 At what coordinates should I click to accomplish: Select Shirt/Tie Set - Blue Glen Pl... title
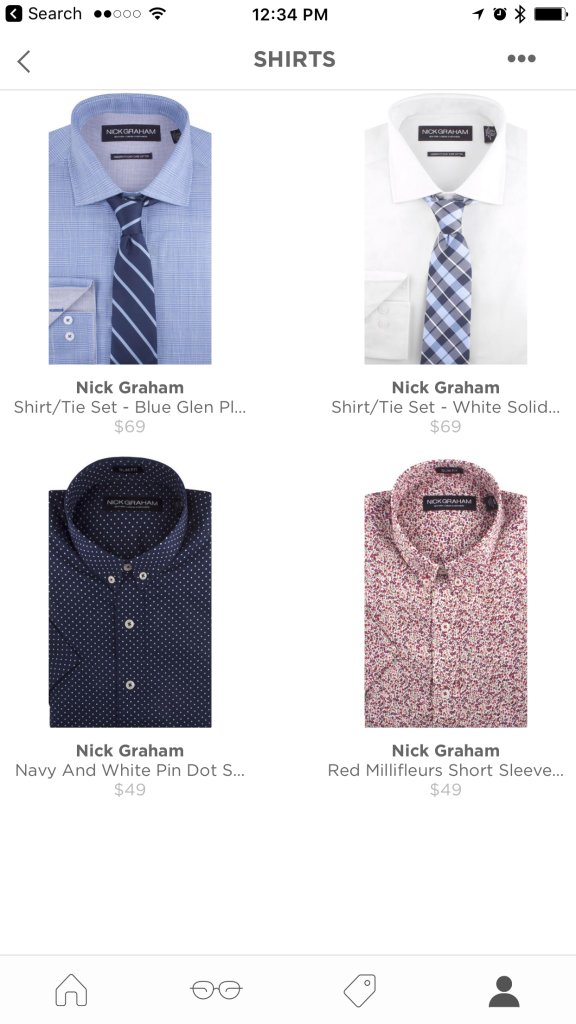pos(130,407)
